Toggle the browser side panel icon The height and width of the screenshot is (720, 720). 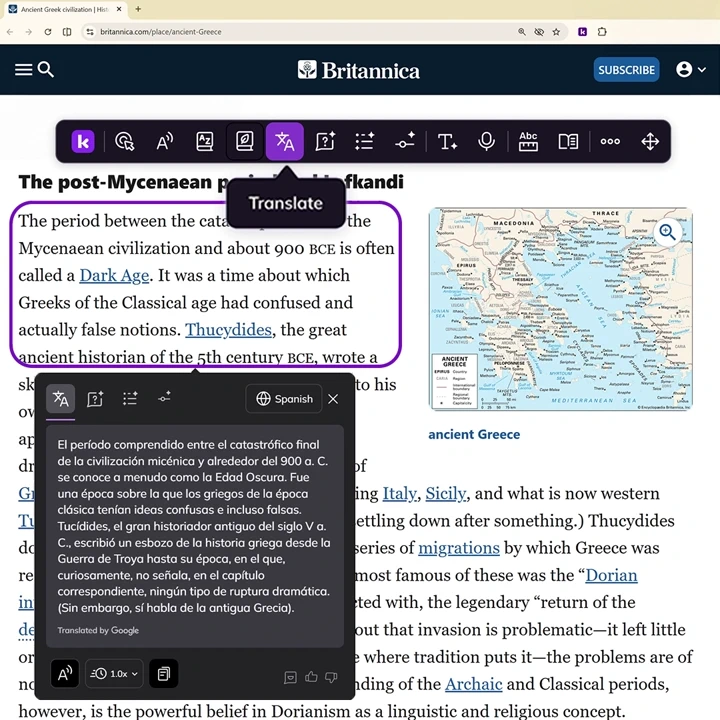pyautogui.click(x=67, y=32)
